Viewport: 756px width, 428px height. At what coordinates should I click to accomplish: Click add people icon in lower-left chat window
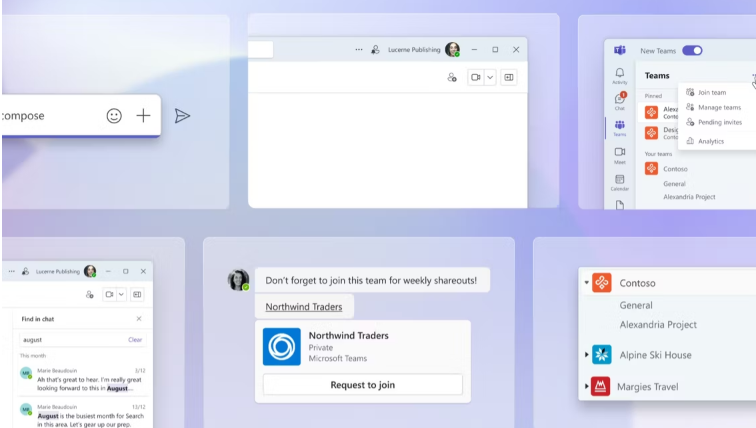[89, 294]
